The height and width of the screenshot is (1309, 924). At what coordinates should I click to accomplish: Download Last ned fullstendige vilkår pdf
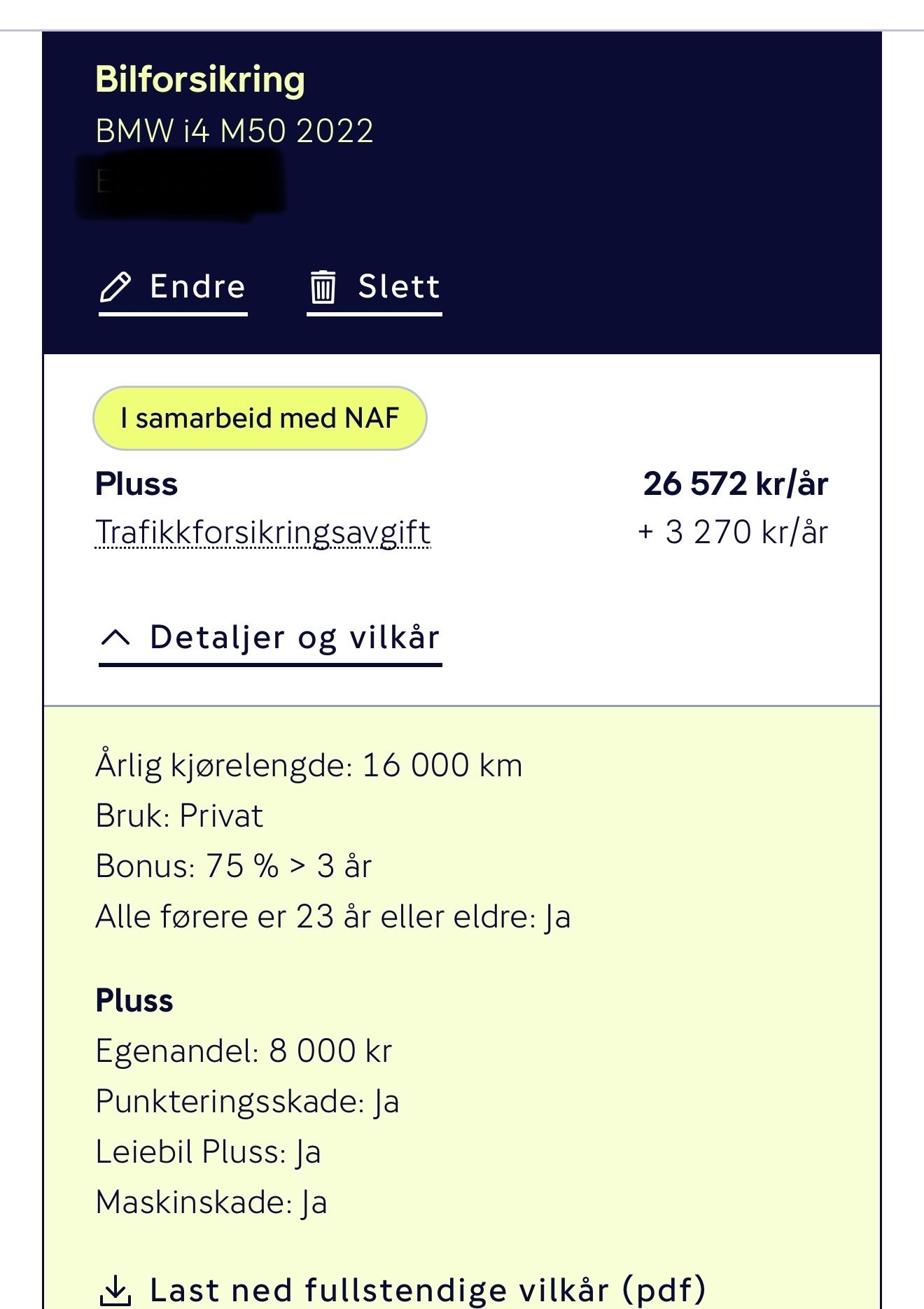pyautogui.click(x=427, y=1290)
